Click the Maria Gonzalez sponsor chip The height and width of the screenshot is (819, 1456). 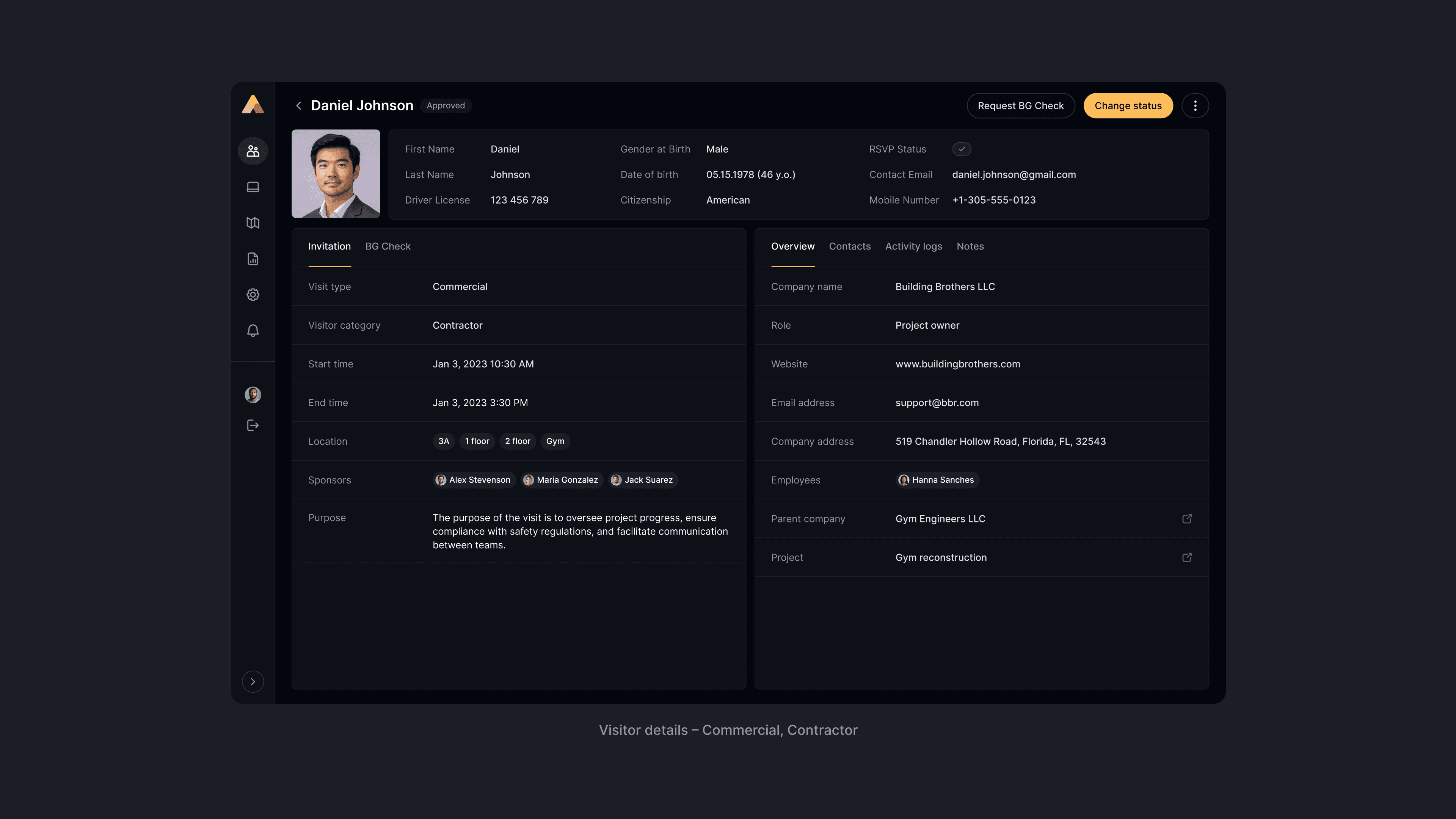(561, 480)
